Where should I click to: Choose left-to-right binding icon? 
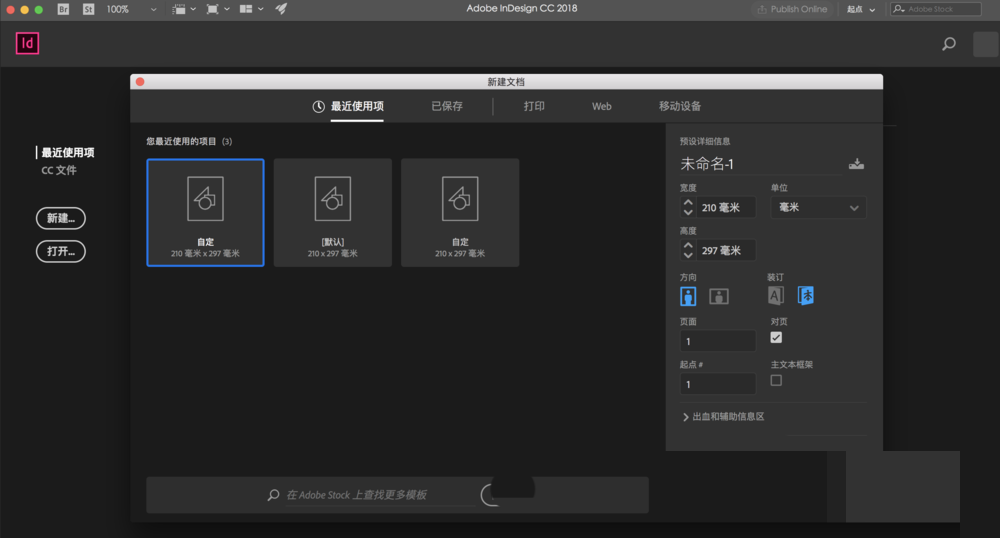[776, 295]
